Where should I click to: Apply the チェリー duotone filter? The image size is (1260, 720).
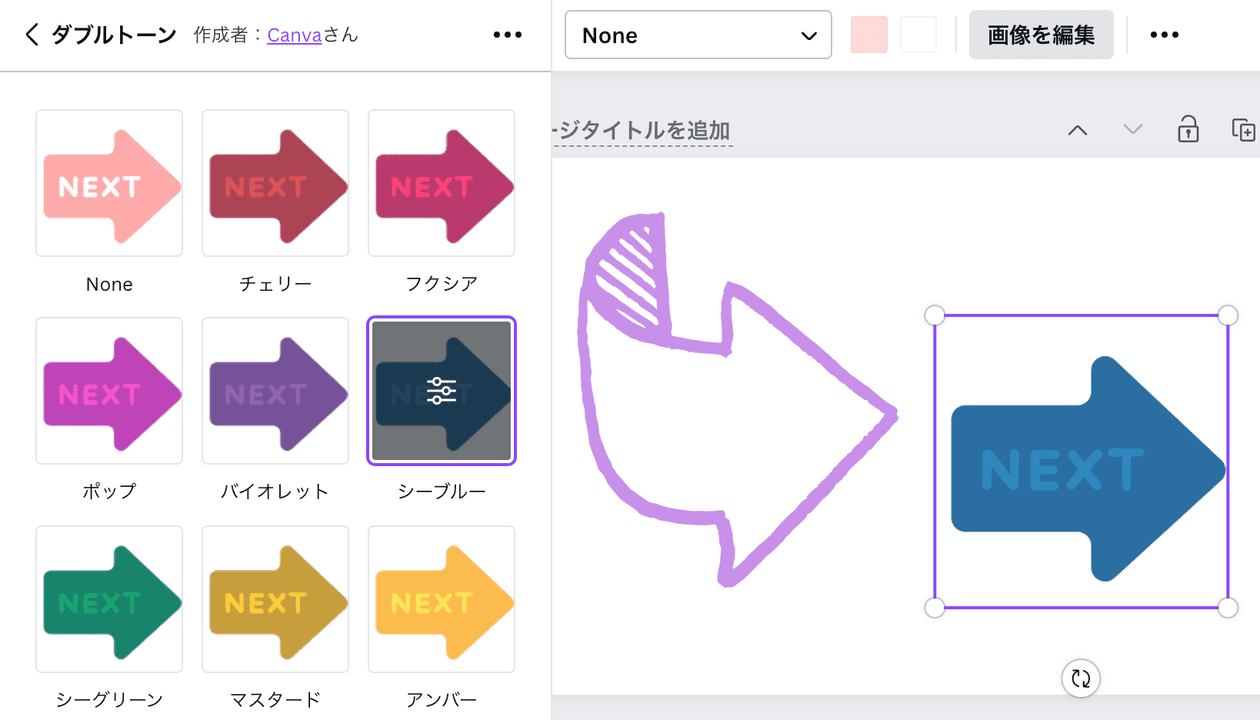[275, 183]
